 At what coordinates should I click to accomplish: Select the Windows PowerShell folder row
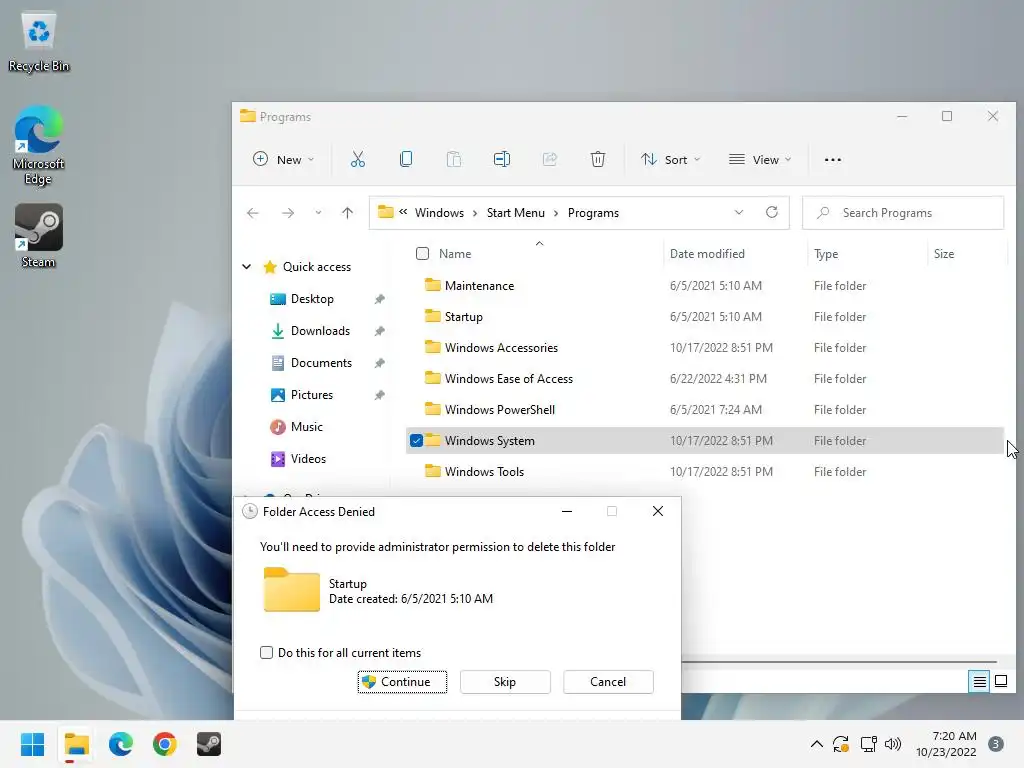(705, 409)
